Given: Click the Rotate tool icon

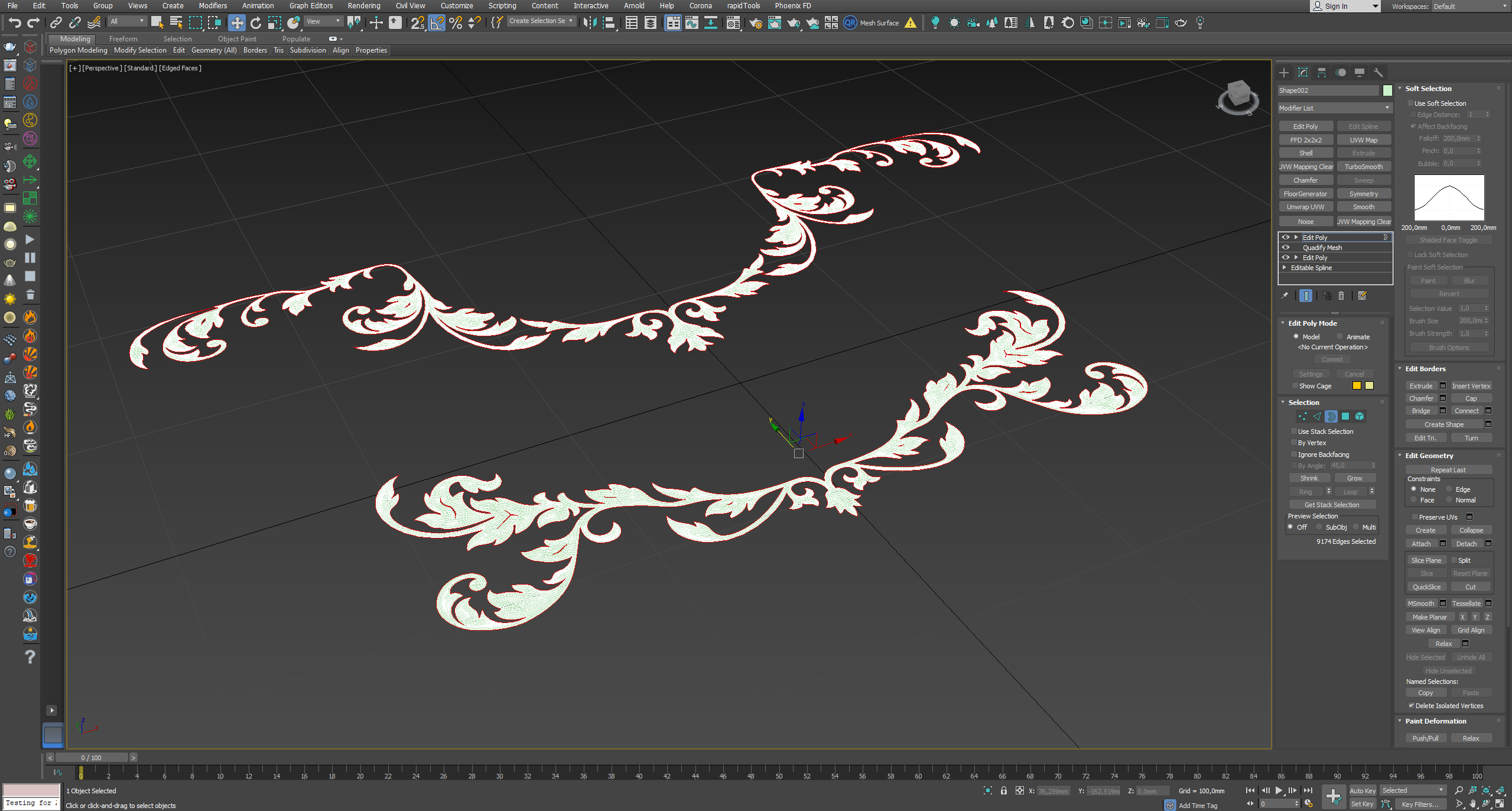Looking at the screenshot, I should (256, 23).
